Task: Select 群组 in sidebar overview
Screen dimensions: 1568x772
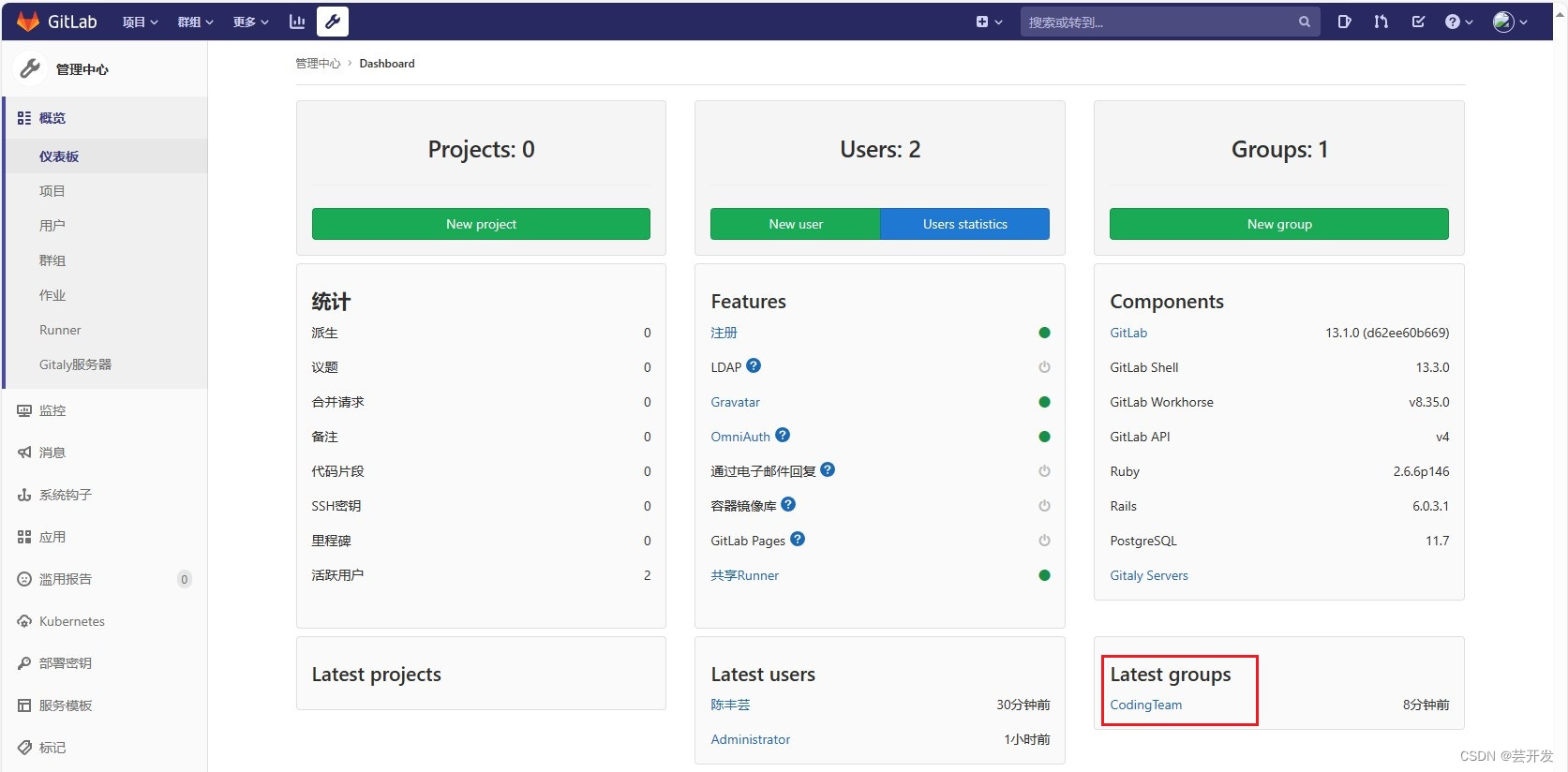Action: point(105,260)
